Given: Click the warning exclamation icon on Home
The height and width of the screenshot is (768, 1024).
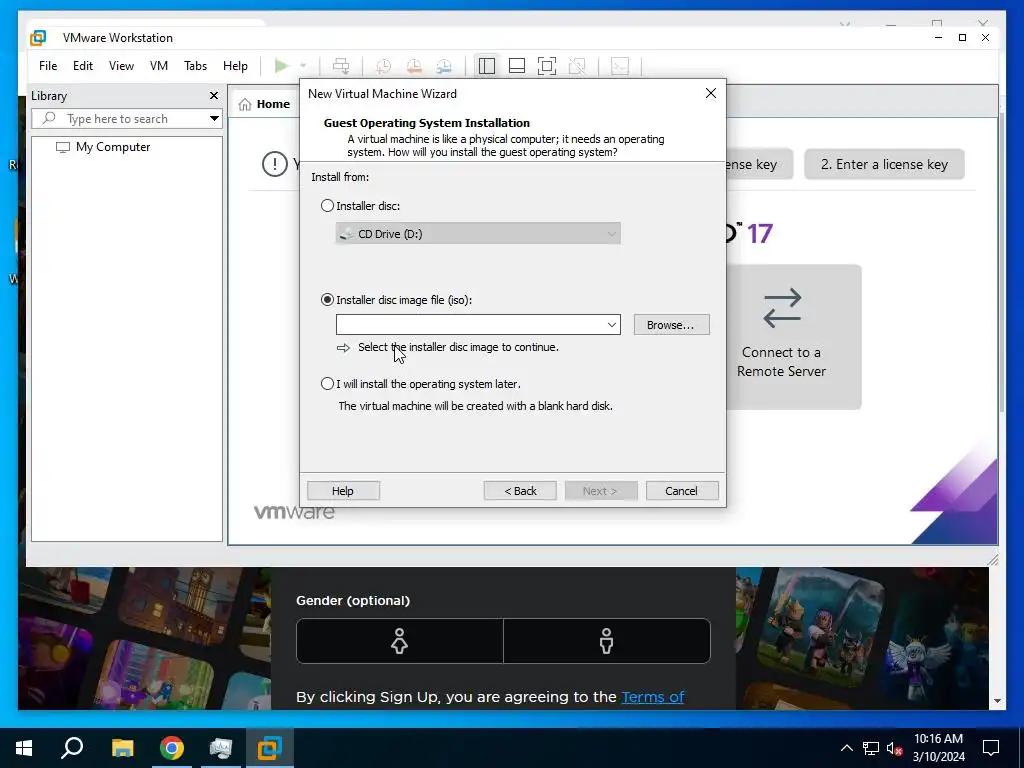Looking at the screenshot, I should pyautogui.click(x=275, y=164).
